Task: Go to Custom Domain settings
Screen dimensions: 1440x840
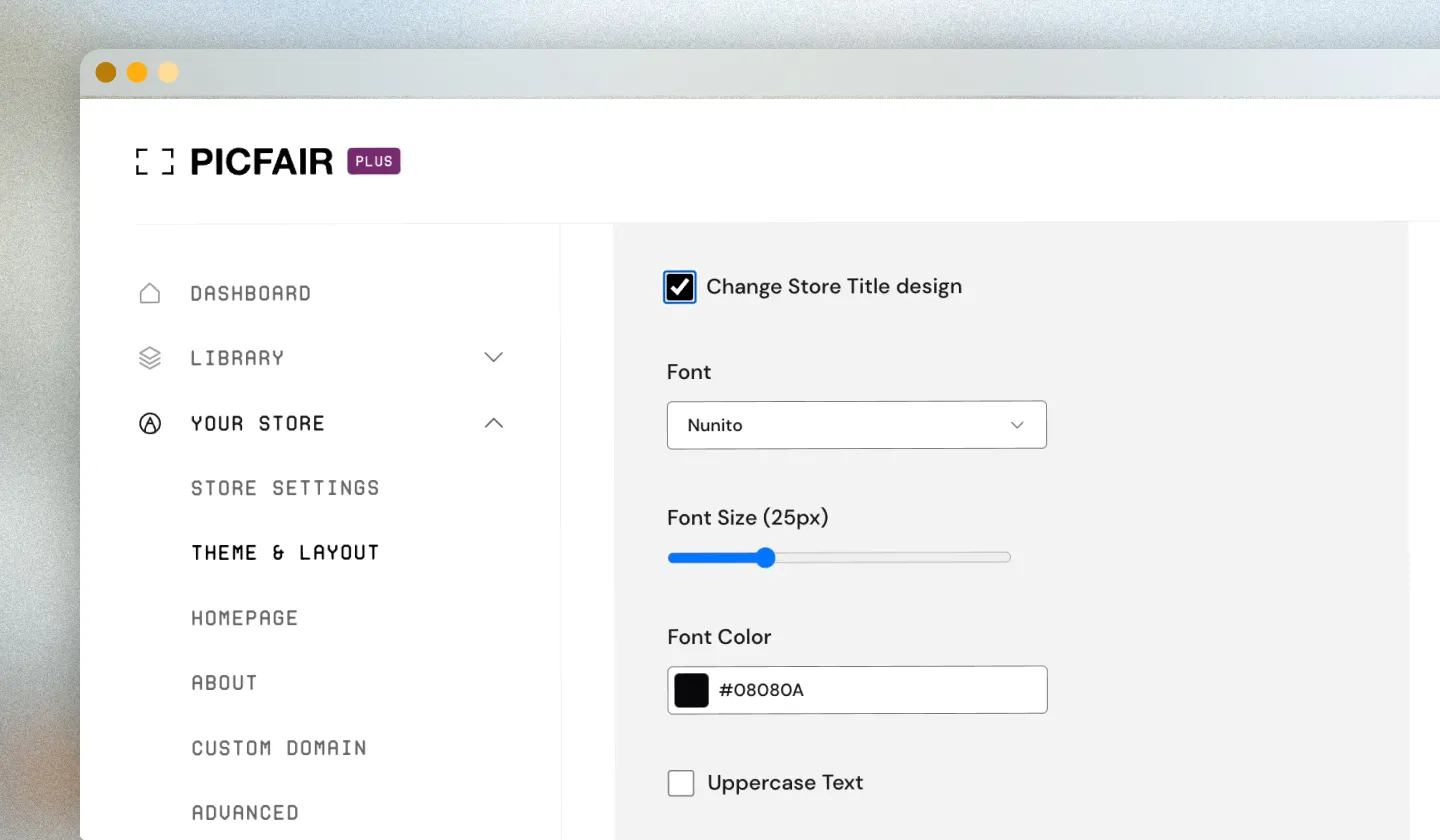Action: tap(279, 748)
